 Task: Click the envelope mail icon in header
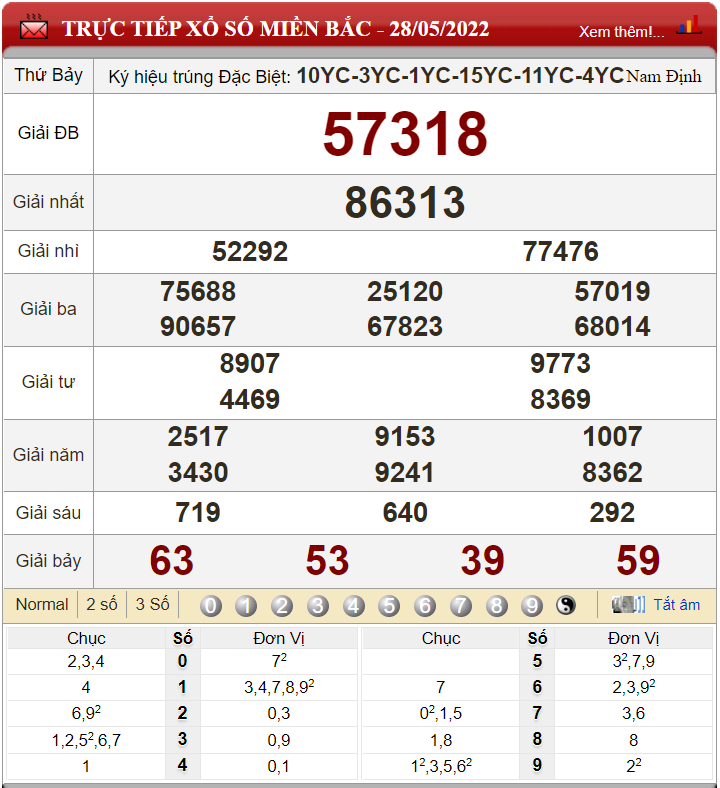pos(34,28)
